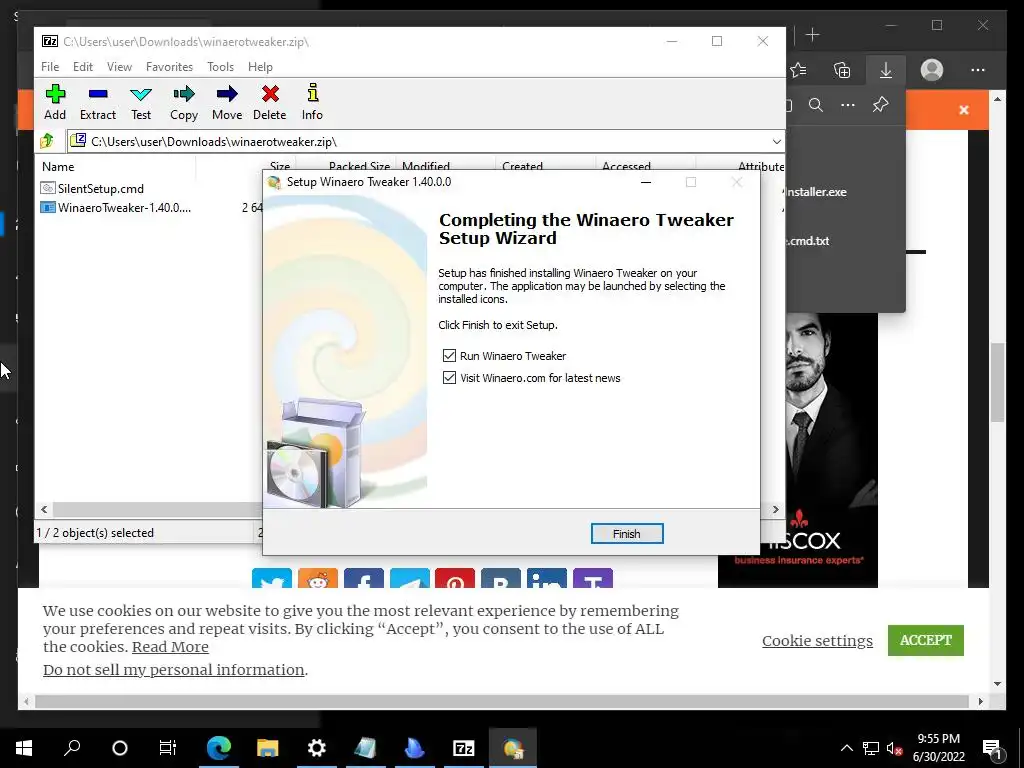Open the browser profile avatar
Screen dimensions: 1024x768
click(x=932, y=70)
